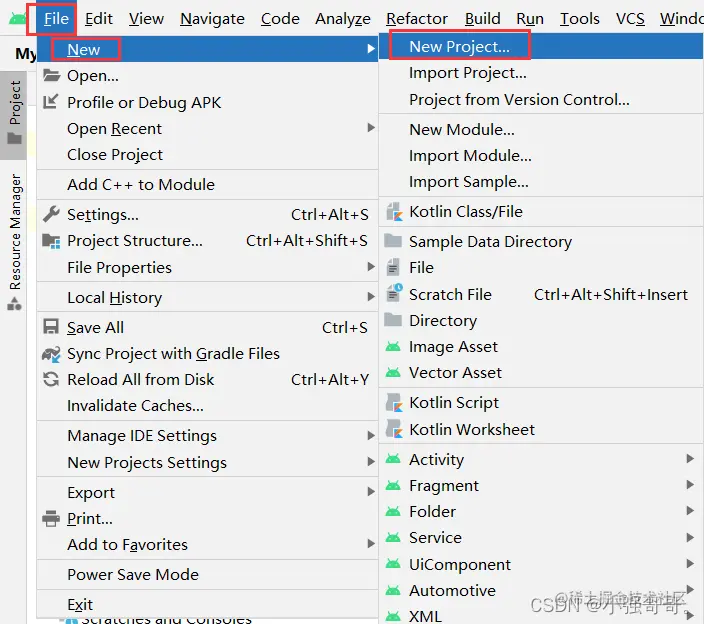
Task: Expand the File Properties submenu arrow
Action: click(x=371, y=267)
